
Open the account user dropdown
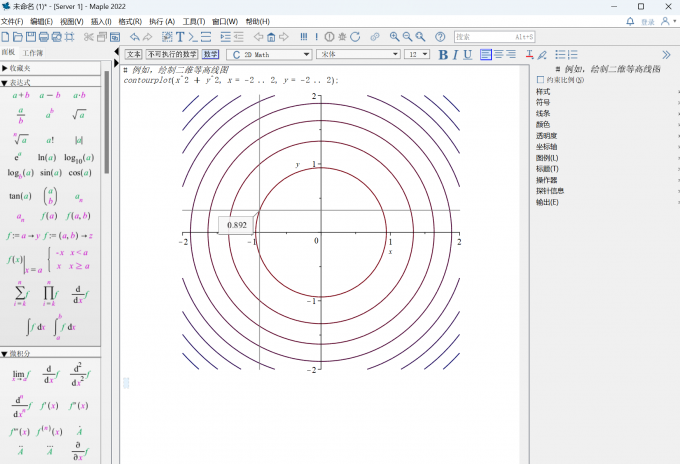(668, 21)
